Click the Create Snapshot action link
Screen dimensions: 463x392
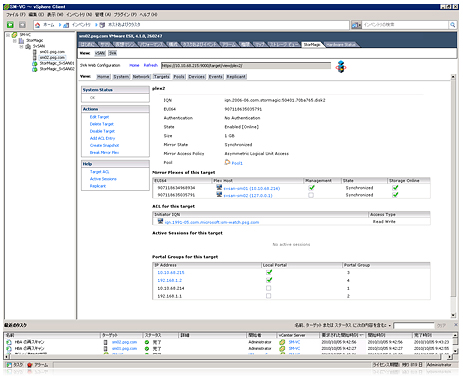click(x=104, y=145)
